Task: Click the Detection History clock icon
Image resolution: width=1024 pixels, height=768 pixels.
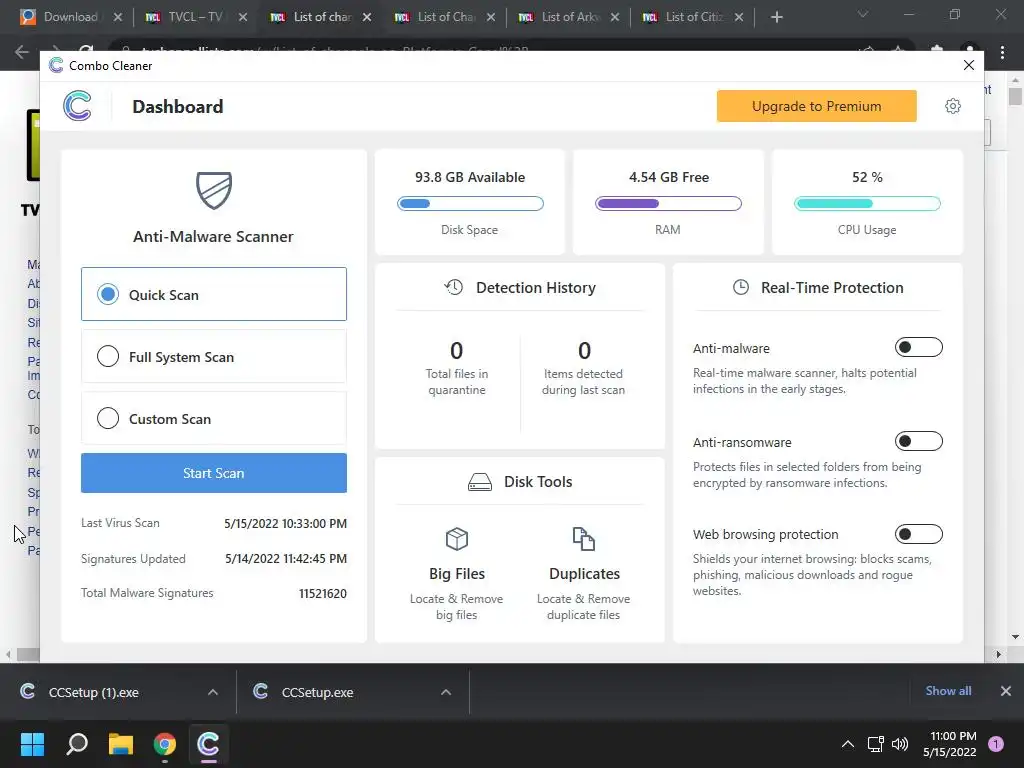Action: tap(454, 287)
